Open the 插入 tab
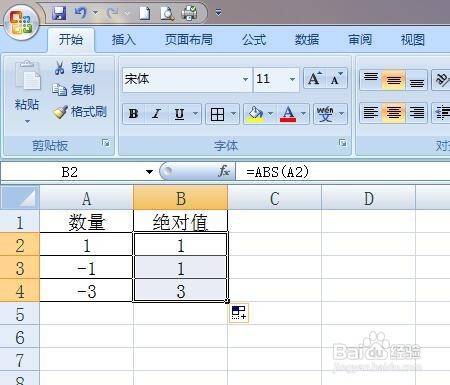The width and height of the screenshot is (450, 385). coord(124,40)
